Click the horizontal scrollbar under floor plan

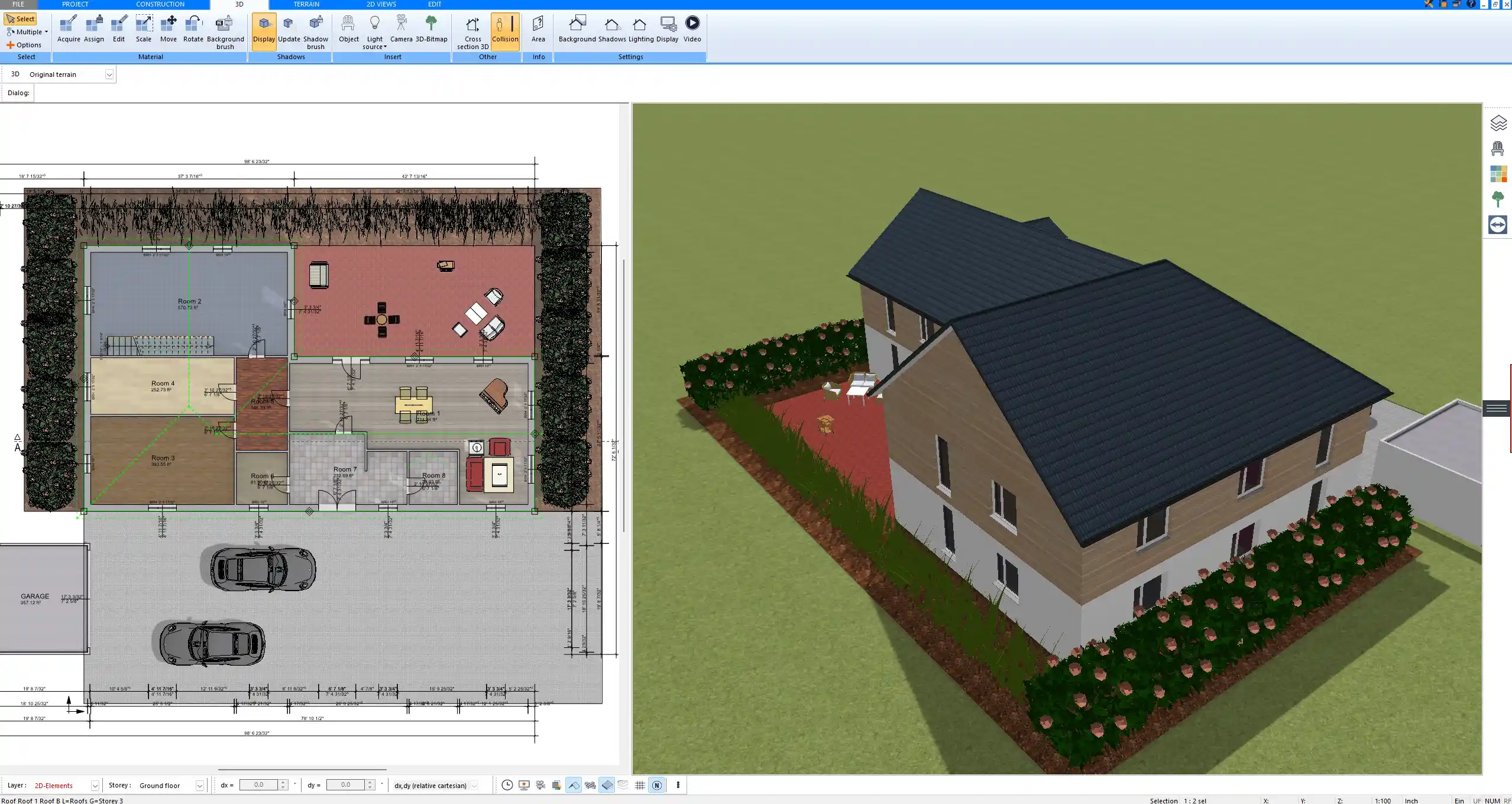(x=302, y=770)
